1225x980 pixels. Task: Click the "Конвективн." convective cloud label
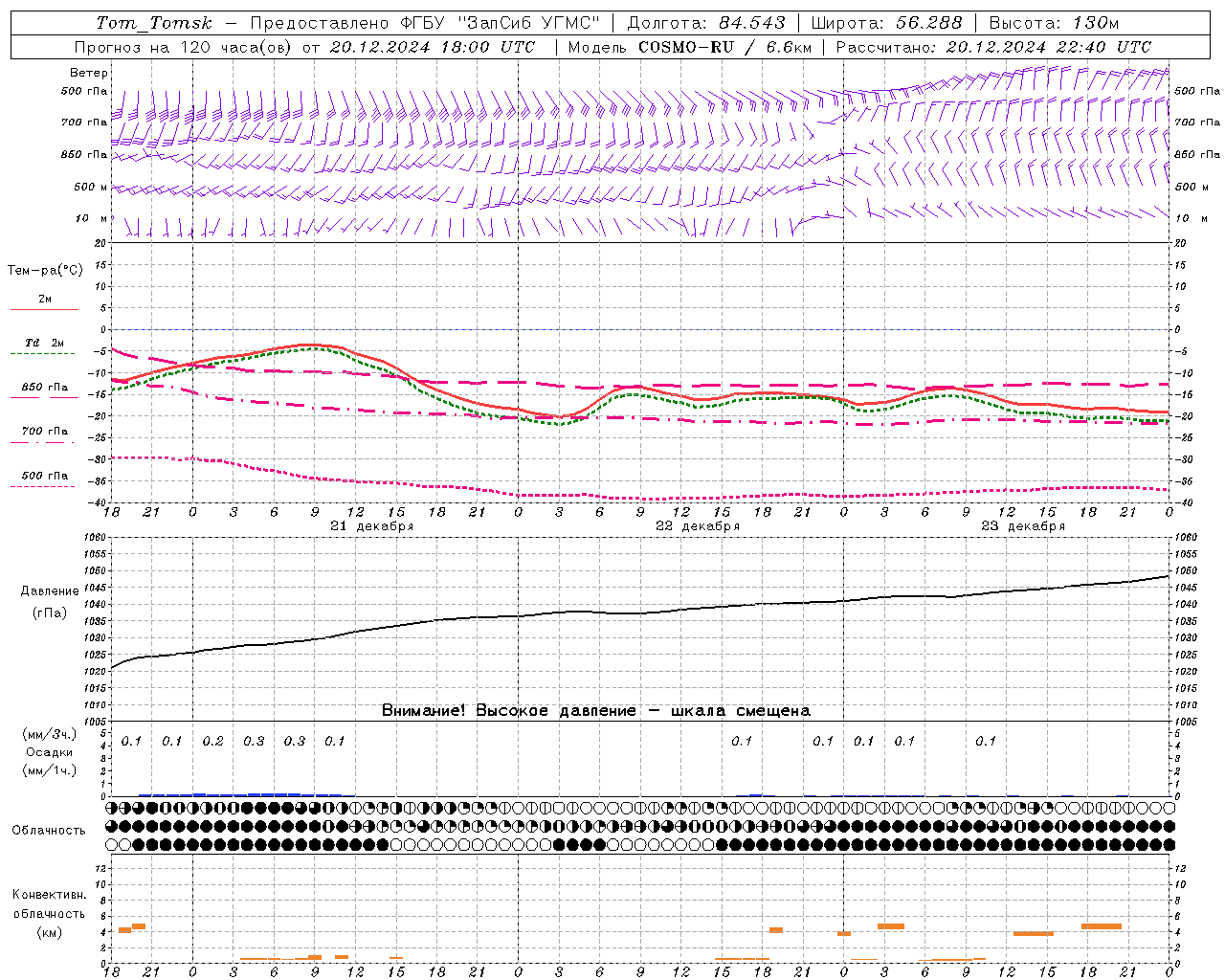click(x=49, y=895)
